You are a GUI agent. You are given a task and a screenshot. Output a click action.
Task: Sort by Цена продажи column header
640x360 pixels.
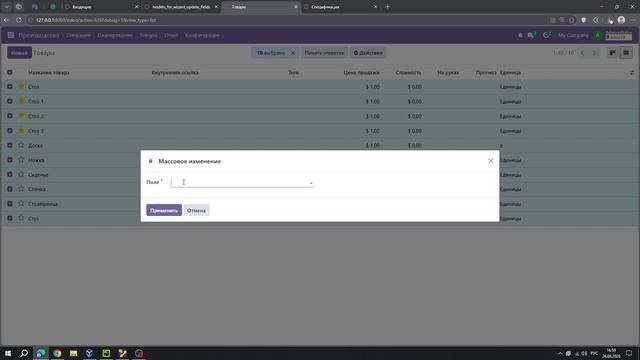pos(362,73)
